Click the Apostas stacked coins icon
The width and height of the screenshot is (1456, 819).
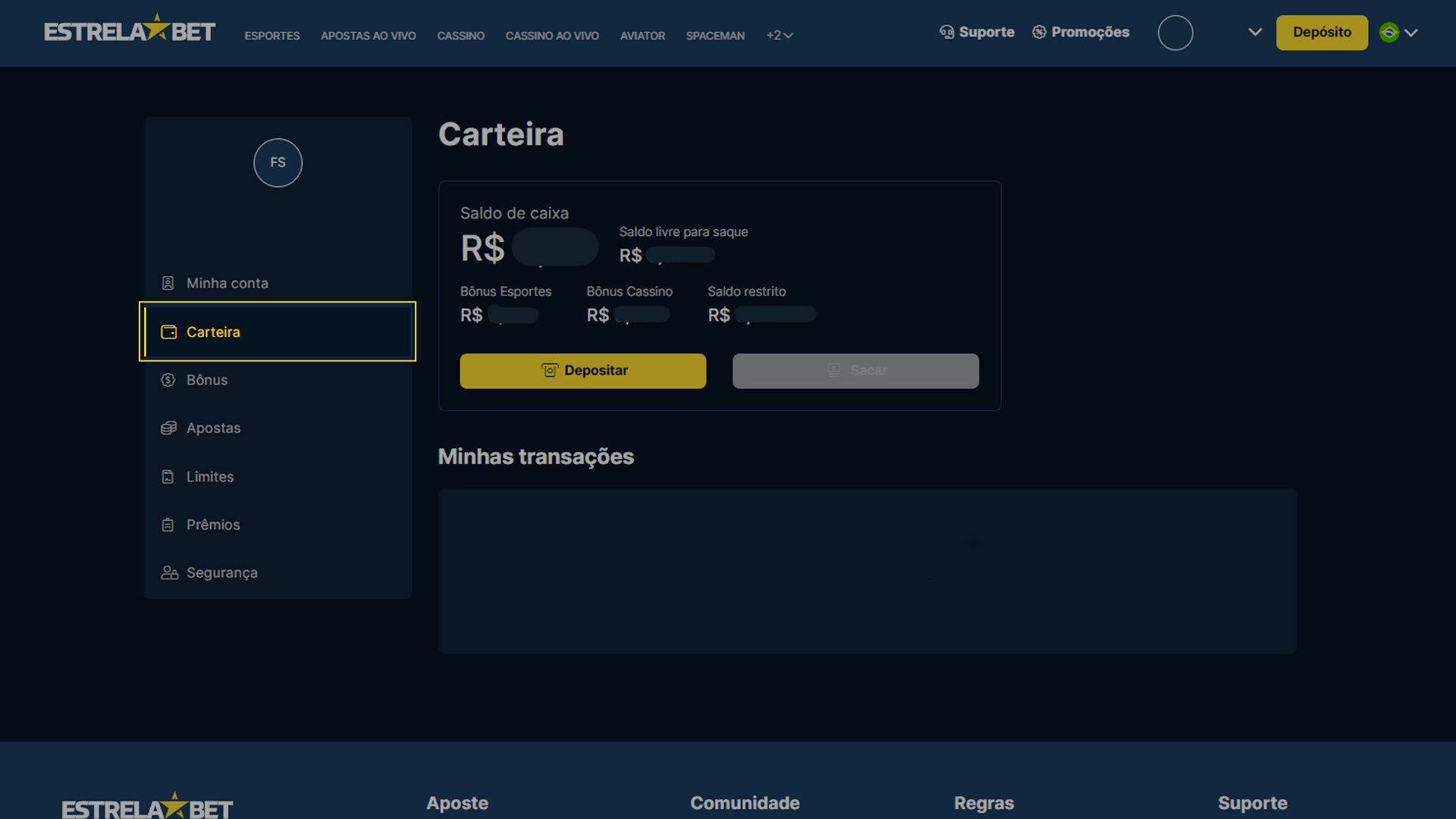pos(168,428)
